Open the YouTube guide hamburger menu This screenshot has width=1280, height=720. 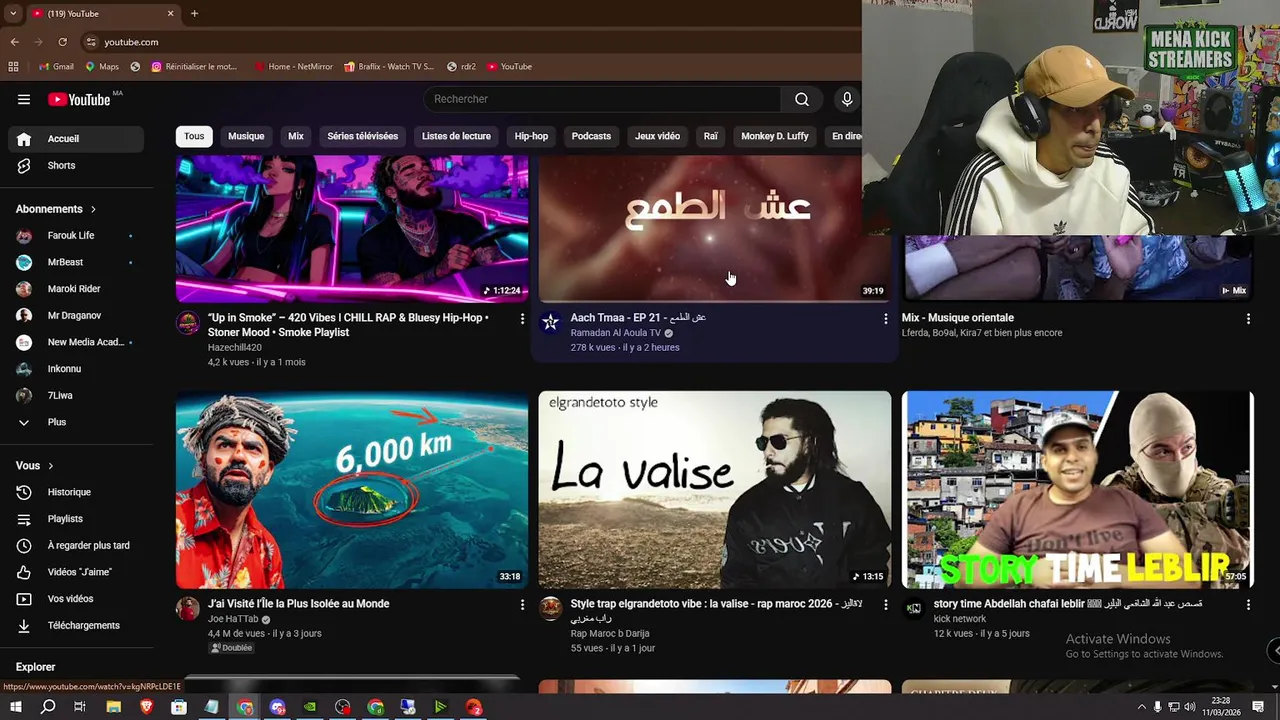pyautogui.click(x=24, y=99)
